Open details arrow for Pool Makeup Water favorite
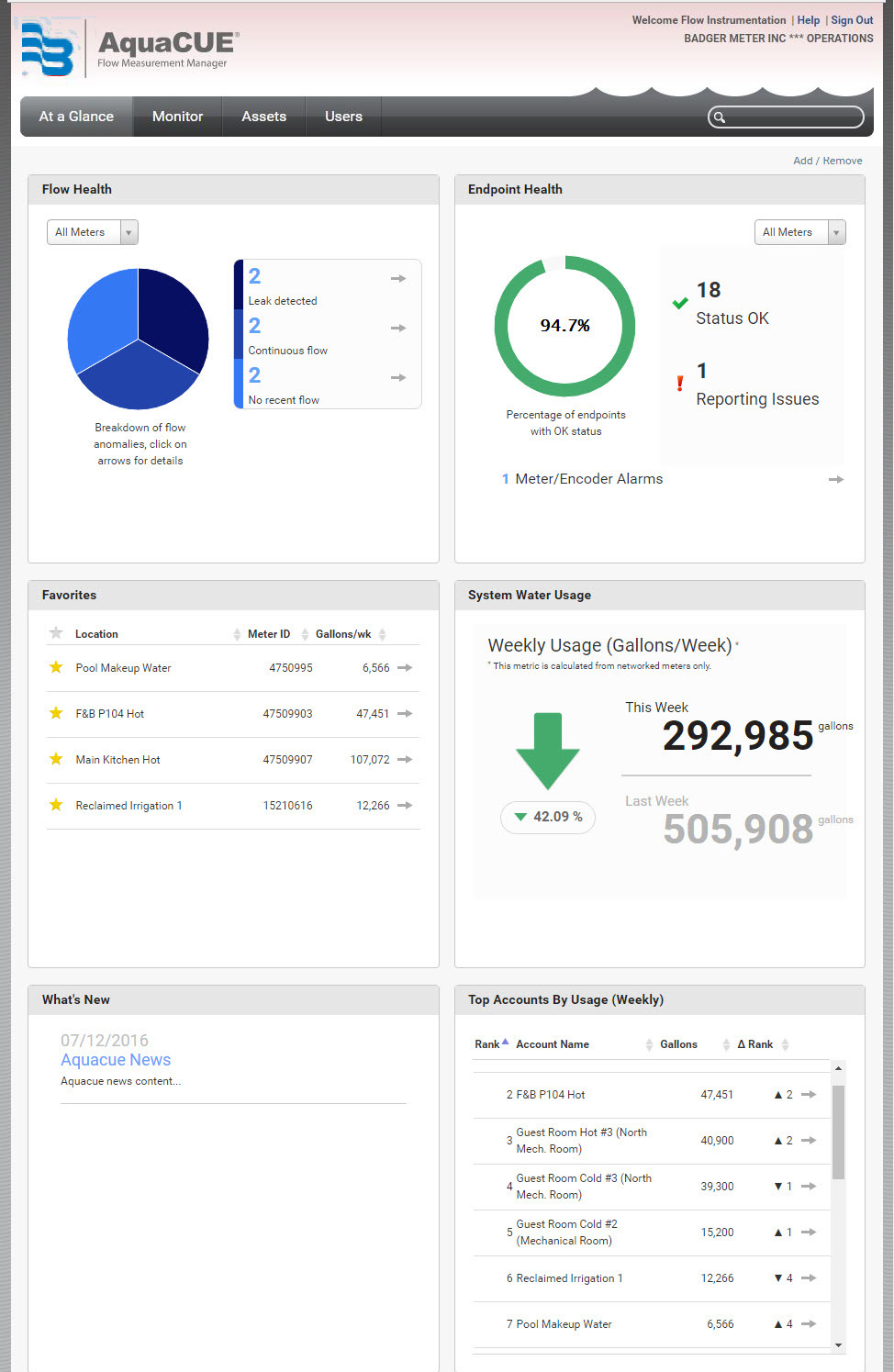 tap(405, 667)
